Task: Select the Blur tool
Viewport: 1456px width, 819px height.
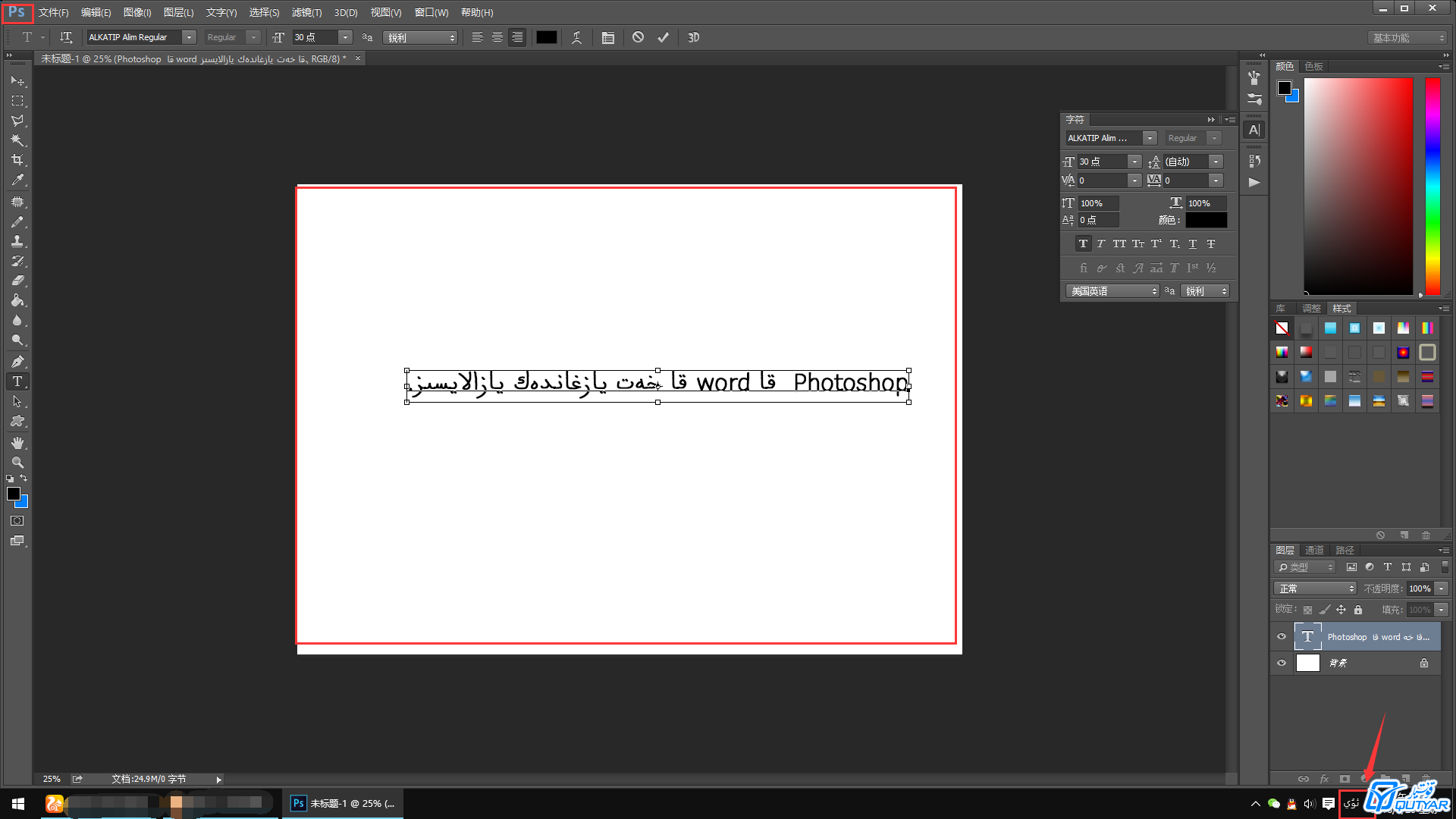Action: pyautogui.click(x=17, y=321)
